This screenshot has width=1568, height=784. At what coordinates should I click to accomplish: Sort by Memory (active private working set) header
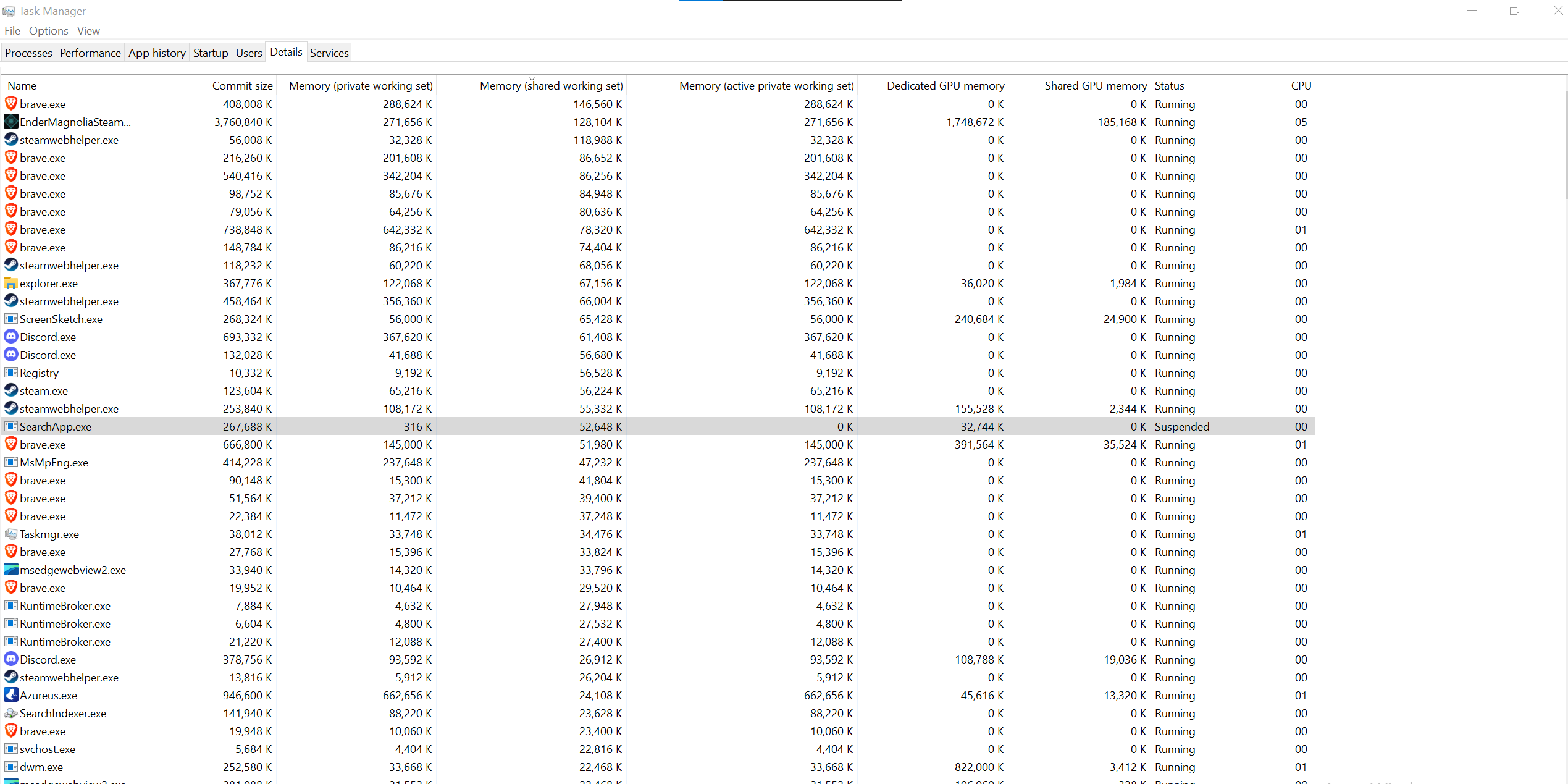pos(742,86)
